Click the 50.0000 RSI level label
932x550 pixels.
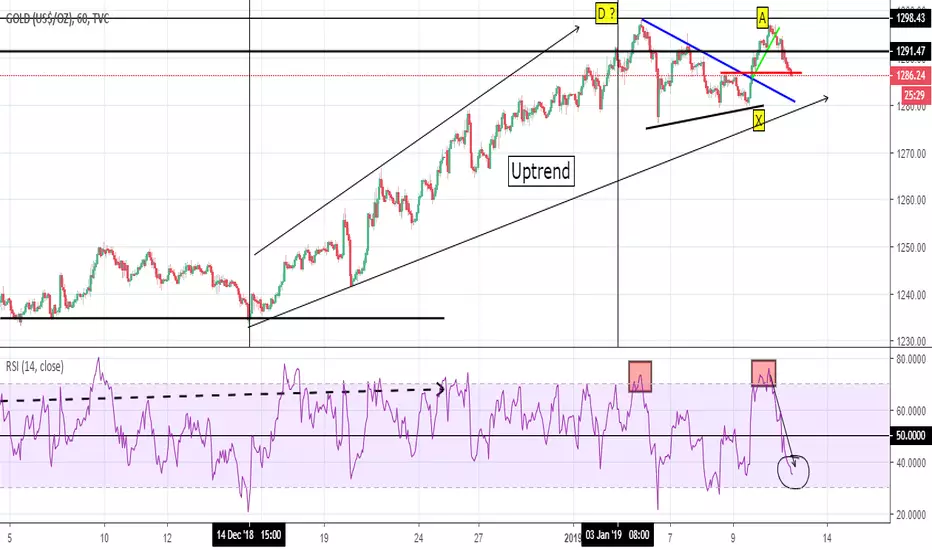pos(911,436)
